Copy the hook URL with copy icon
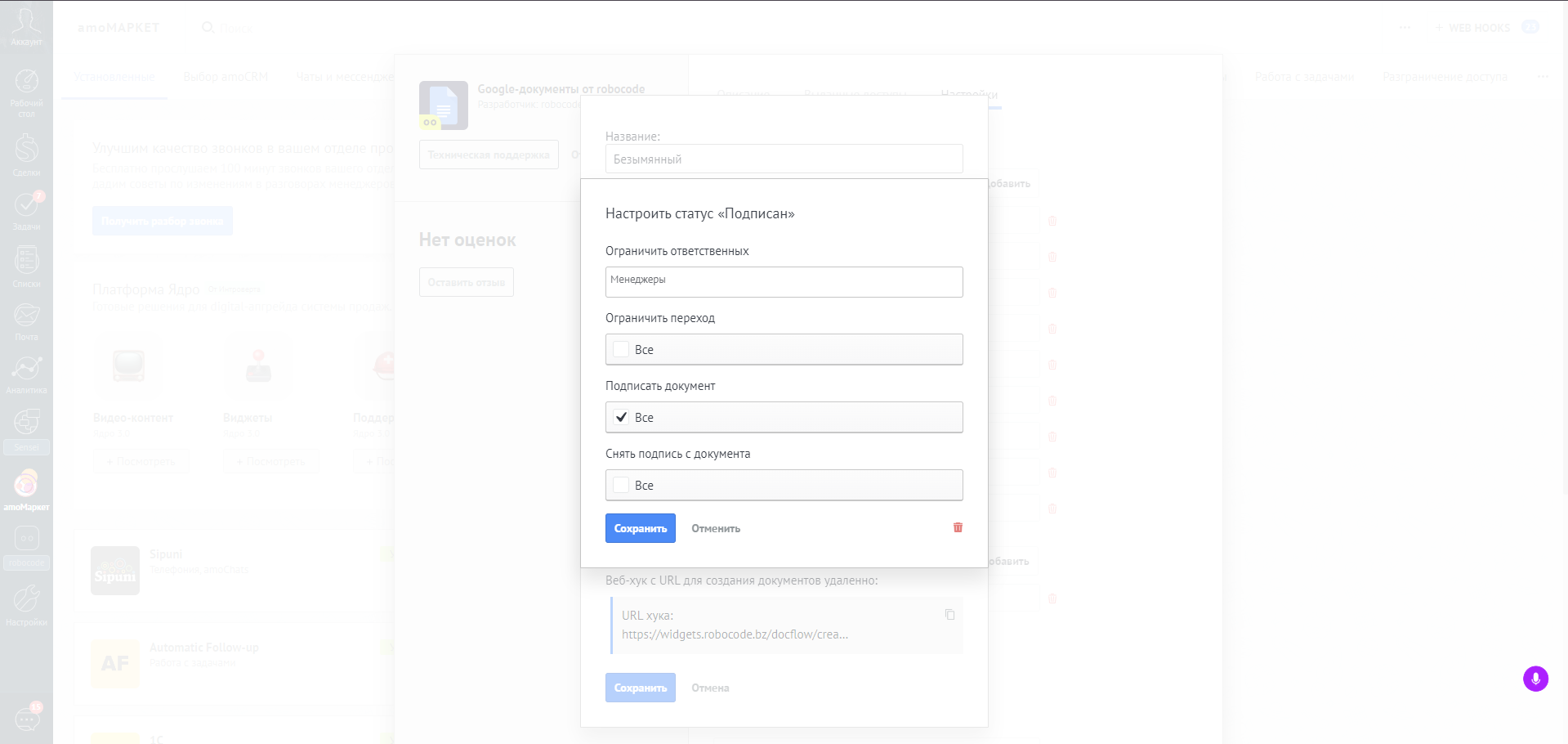This screenshot has width=1568, height=744. [949, 615]
